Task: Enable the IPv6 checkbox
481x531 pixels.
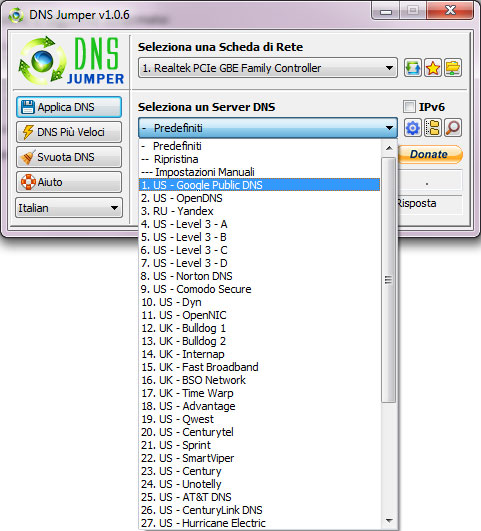Action: click(x=409, y=107)
